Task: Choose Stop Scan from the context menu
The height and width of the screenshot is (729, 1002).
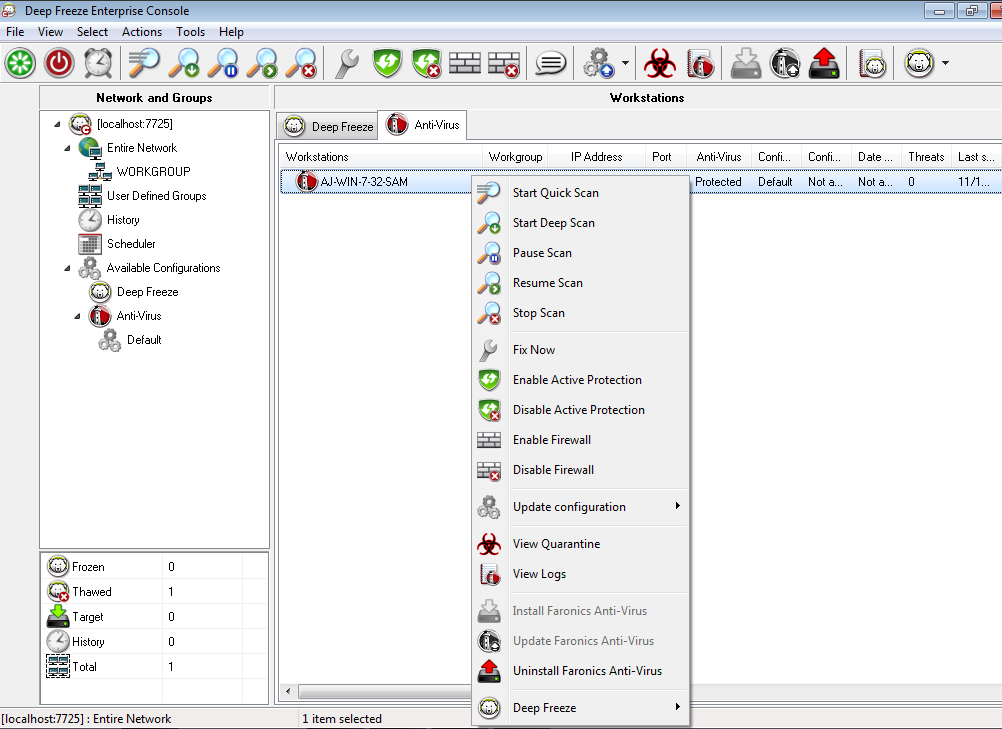Action: point(581,313)
